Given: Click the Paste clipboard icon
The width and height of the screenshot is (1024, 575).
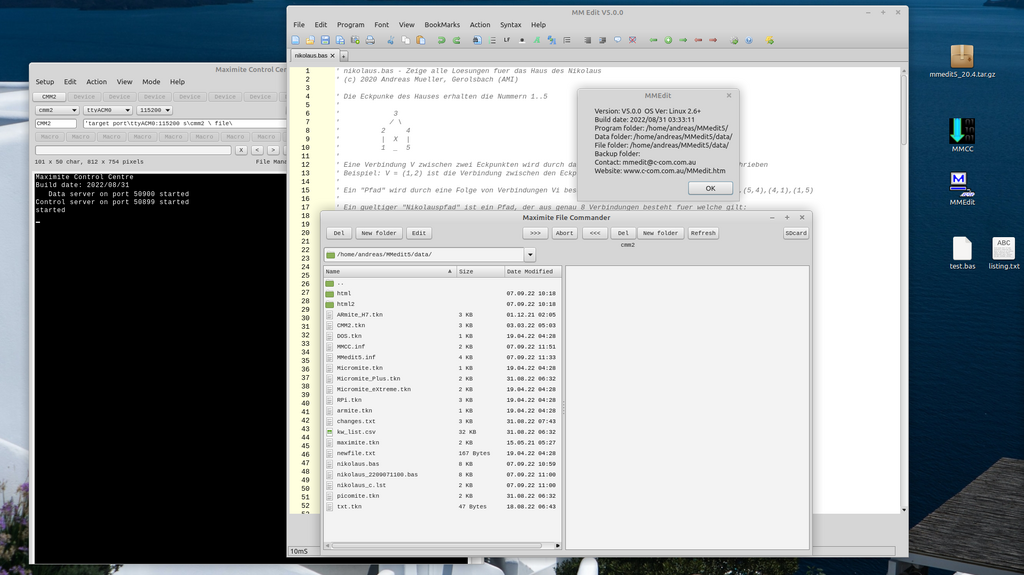Looking at the screenshot, I should click(x=420, y=40).
